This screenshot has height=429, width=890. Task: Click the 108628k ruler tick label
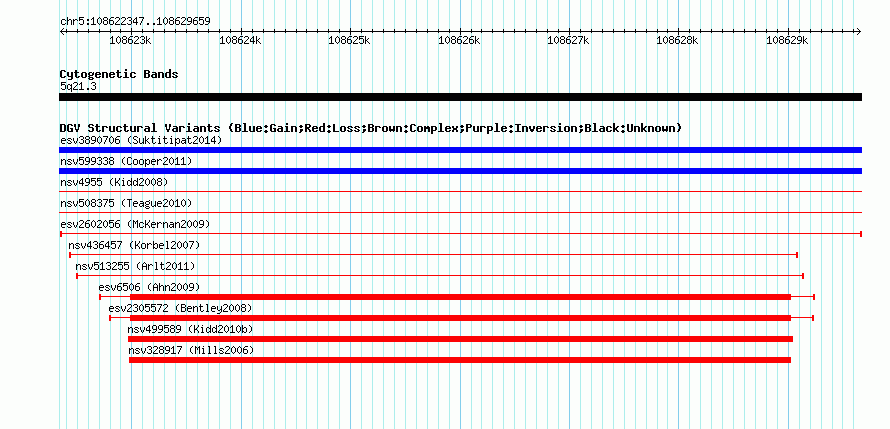pos(678,40)
